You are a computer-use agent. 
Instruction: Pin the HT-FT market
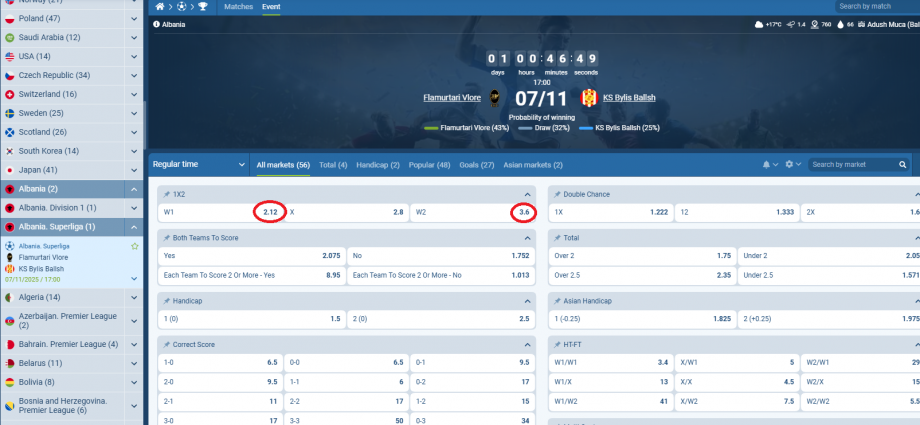click(557, 345)
